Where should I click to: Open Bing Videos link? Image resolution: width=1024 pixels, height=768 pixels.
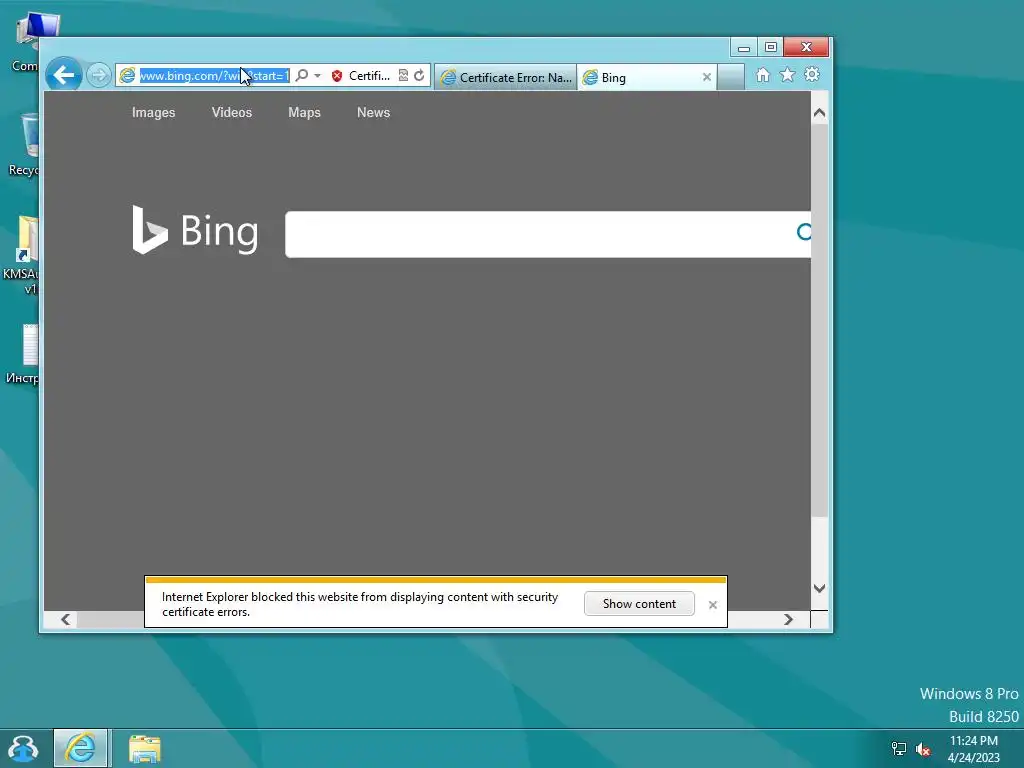(232, 112)
